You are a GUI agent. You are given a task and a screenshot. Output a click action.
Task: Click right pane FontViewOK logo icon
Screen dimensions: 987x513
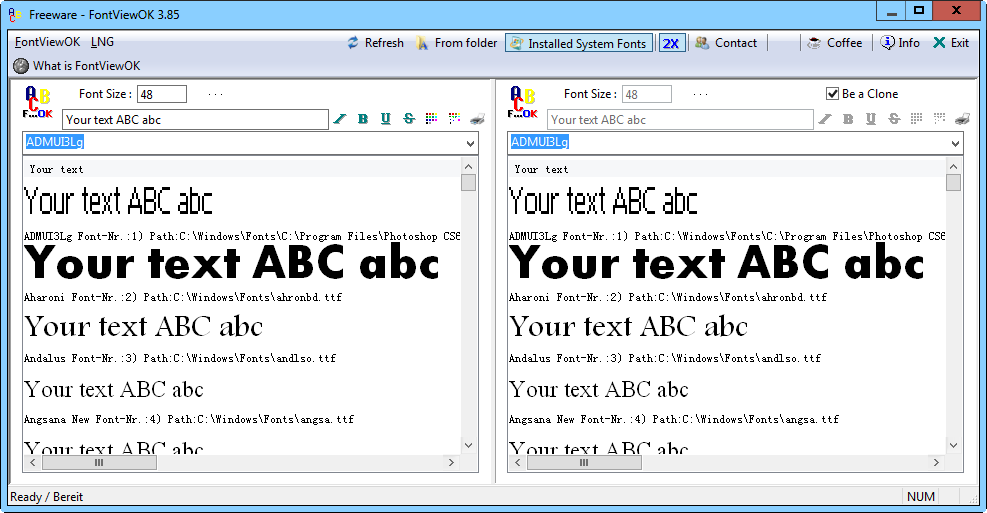point(522,103)
